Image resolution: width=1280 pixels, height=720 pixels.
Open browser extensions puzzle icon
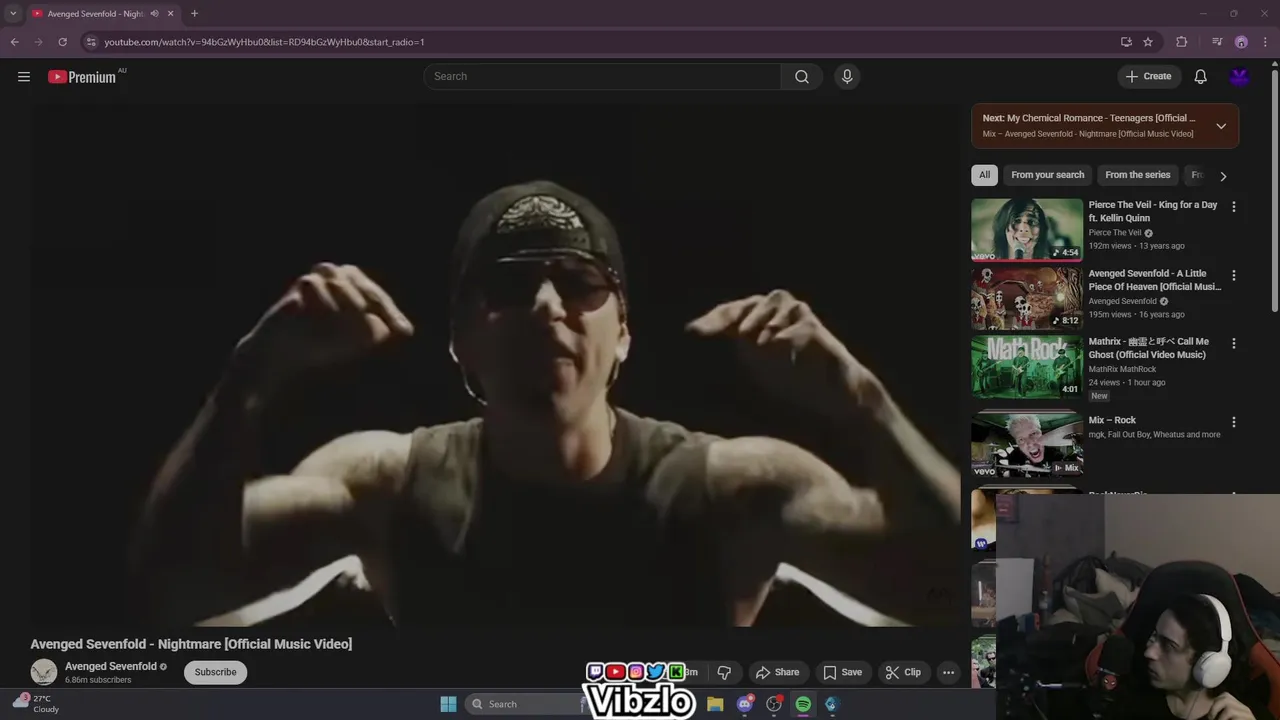click(1182, 42)
